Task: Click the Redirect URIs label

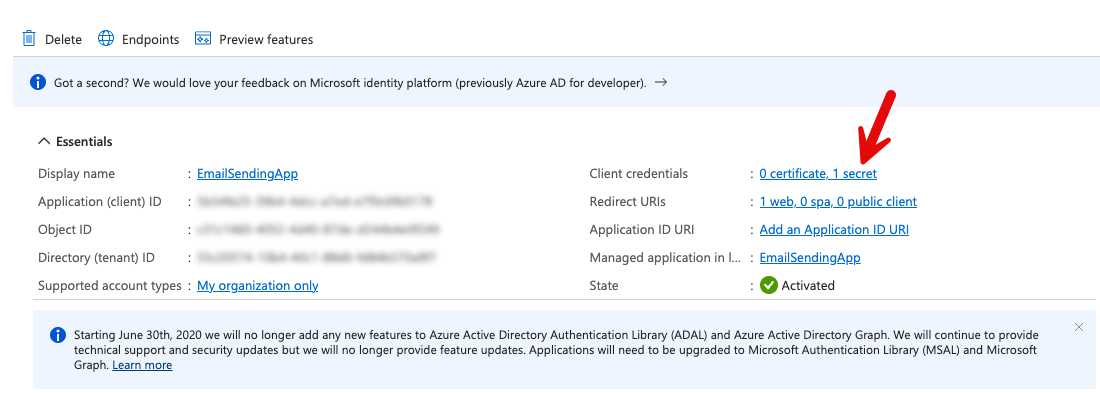Action: click(627, 202)
